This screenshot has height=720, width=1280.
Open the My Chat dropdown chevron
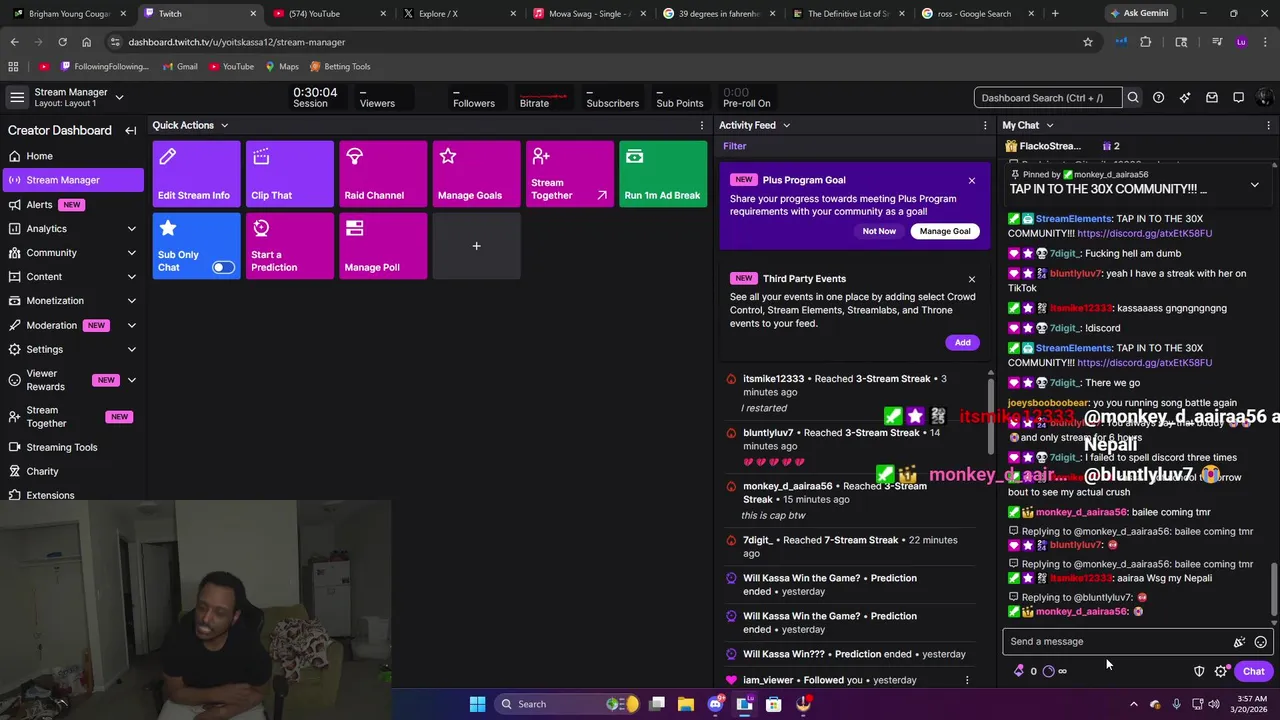click(1049, 125)
